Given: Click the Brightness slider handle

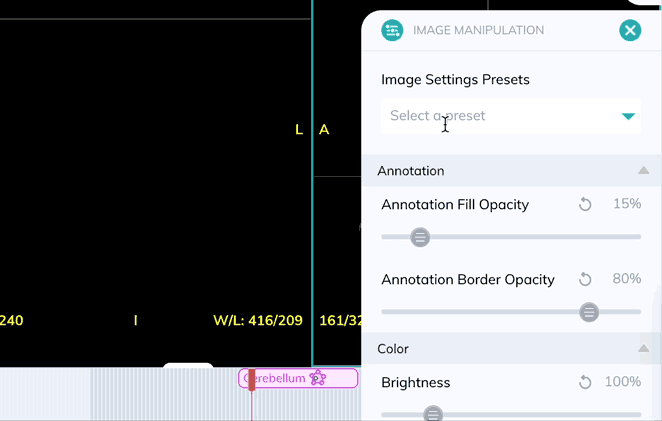Looking at the screenshot, I should [433, 414].
